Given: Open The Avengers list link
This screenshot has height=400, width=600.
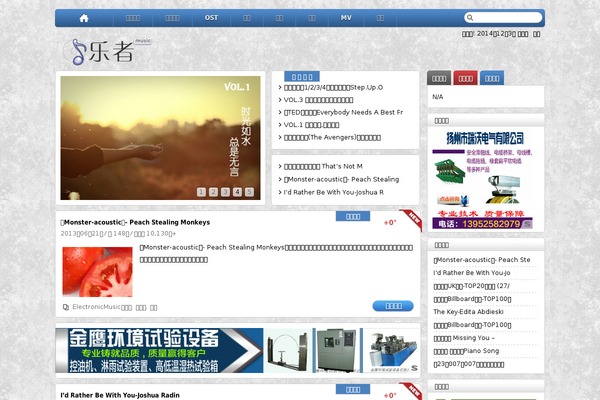Looking at the screenshot, I should click(332, 137).
